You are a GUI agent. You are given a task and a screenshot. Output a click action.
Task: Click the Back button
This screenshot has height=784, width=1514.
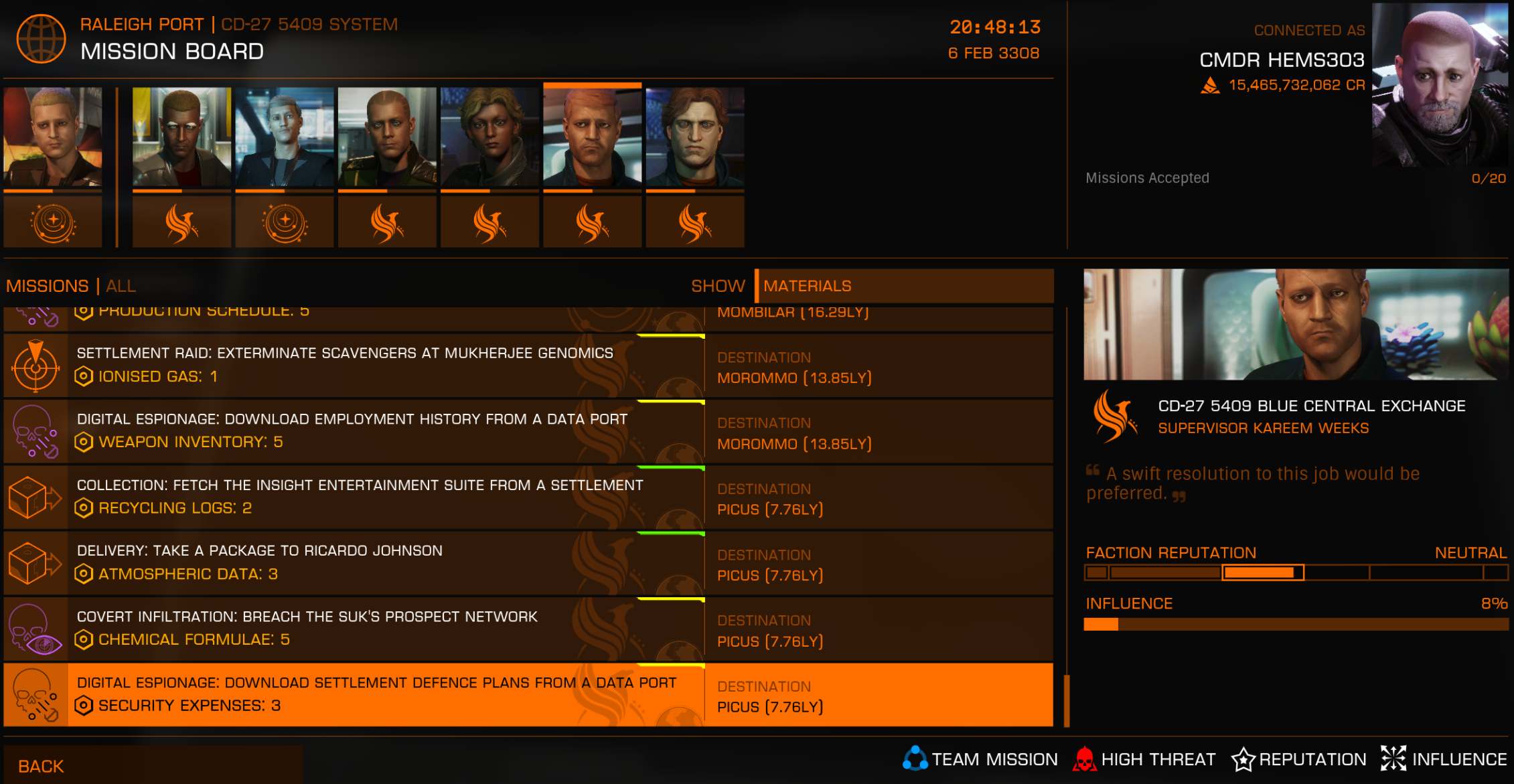41,766
